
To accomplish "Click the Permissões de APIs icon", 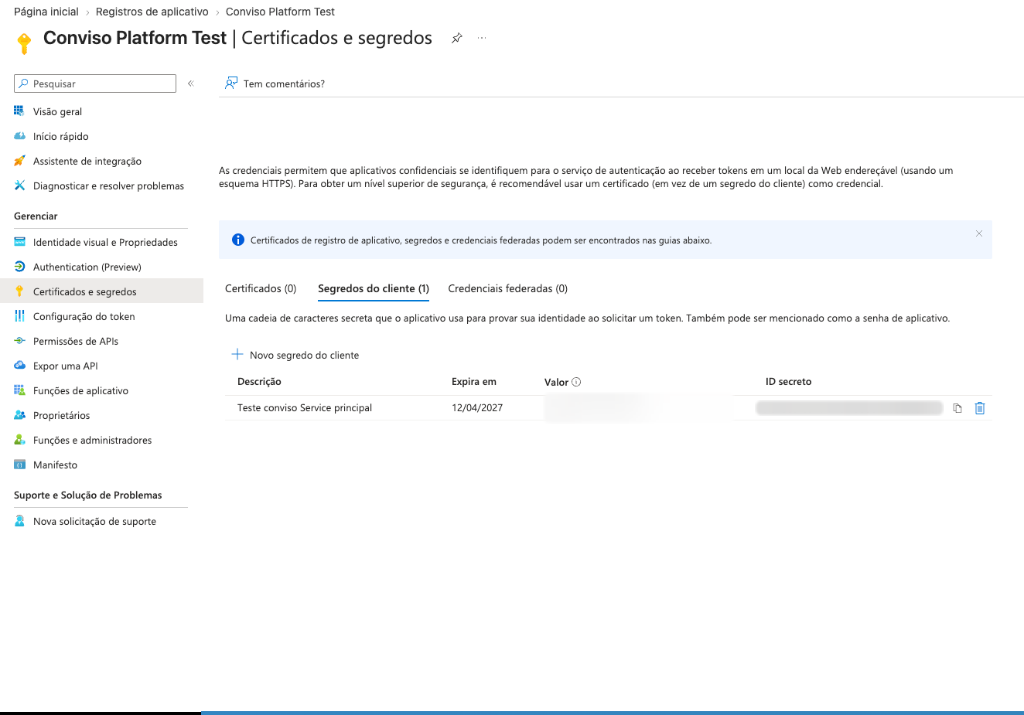I will 20,341.
